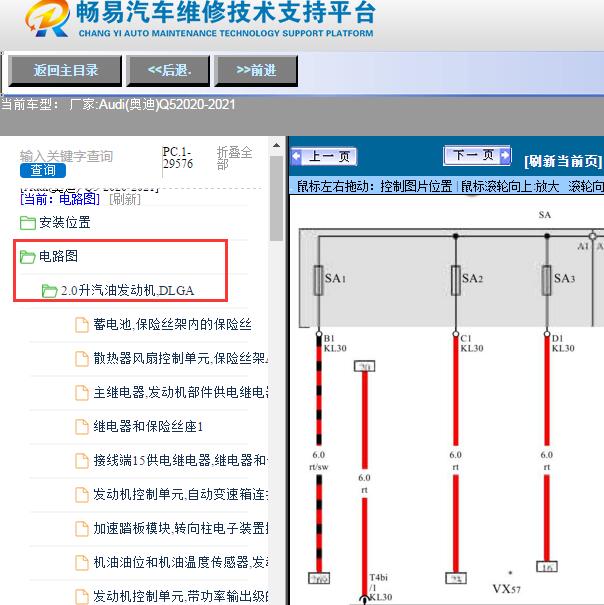Click the sidebar vertical scrollbar thumb
The width and height of the screenshot is (604, 605).
276,198
